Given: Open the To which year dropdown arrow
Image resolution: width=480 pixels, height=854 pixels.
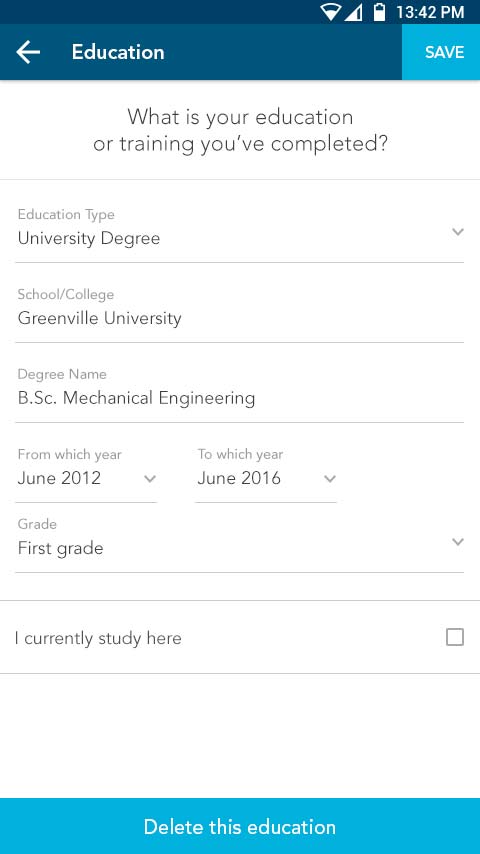Looking at the screenshot, I should click(x=330, y=479).
